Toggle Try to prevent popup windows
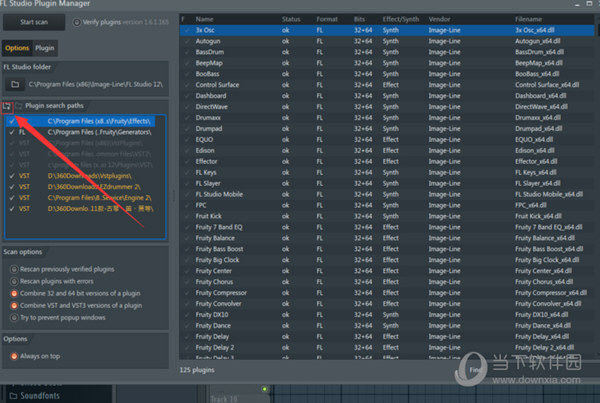Viewport: 600px width, 403px height. tap(14, 318)
